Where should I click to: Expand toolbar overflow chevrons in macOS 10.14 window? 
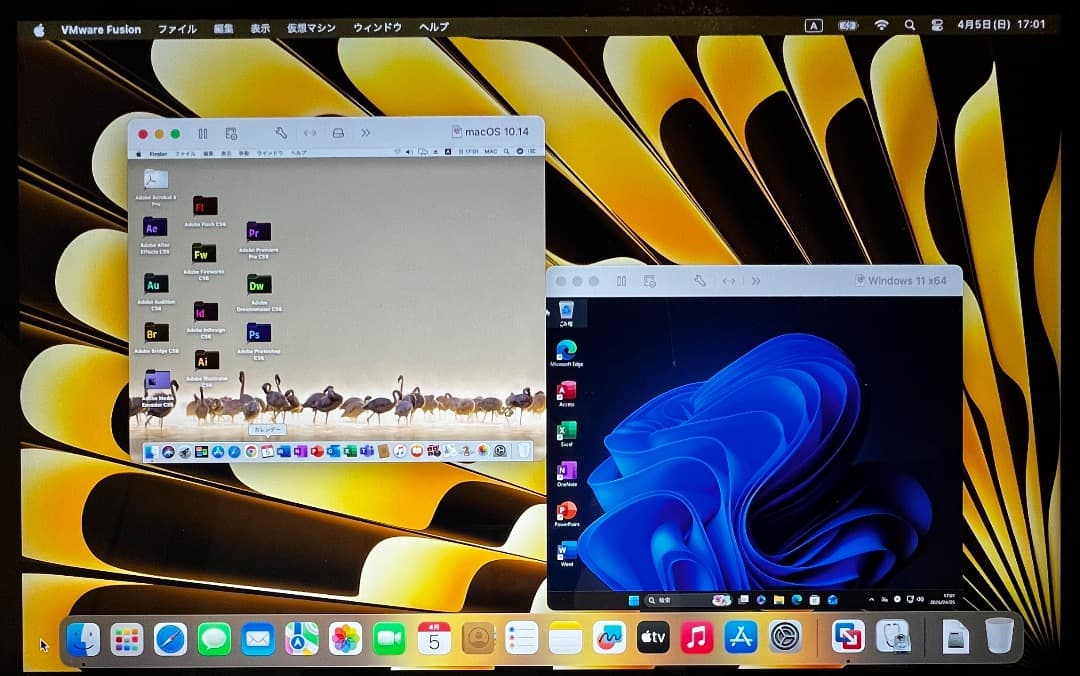coord(366,132)
